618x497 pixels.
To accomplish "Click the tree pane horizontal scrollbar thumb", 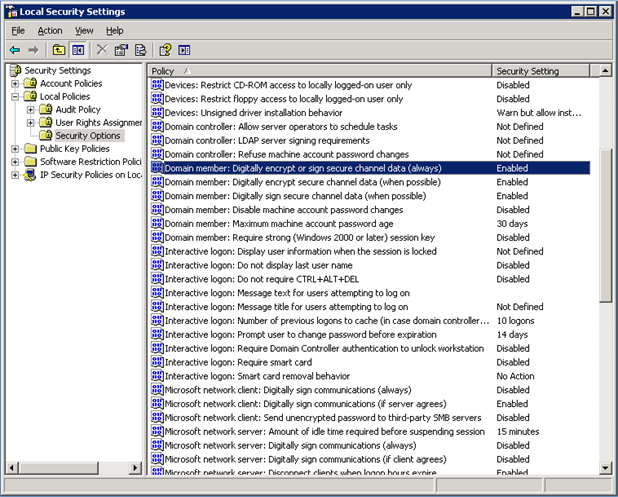I will pos(58,468).
